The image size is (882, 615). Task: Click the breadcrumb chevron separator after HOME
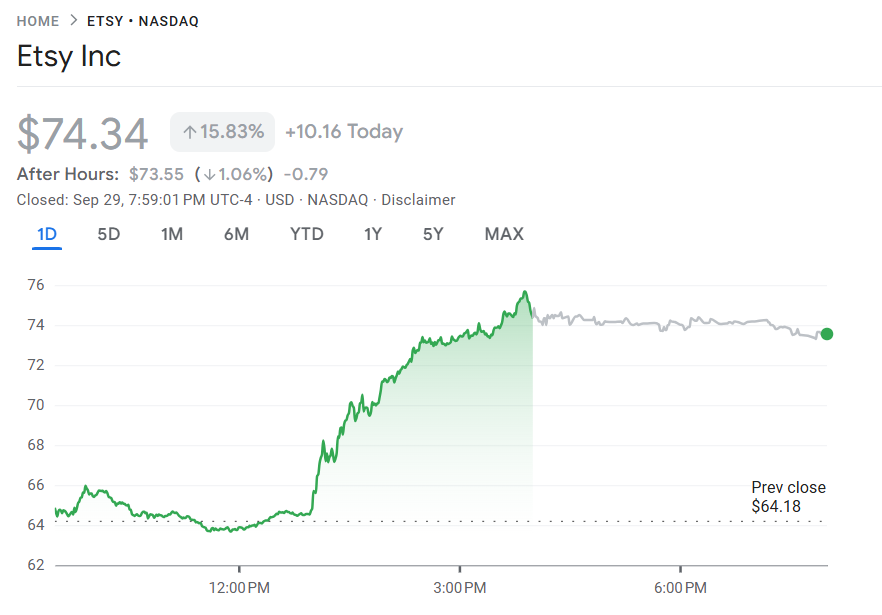[x=73, y=21]
